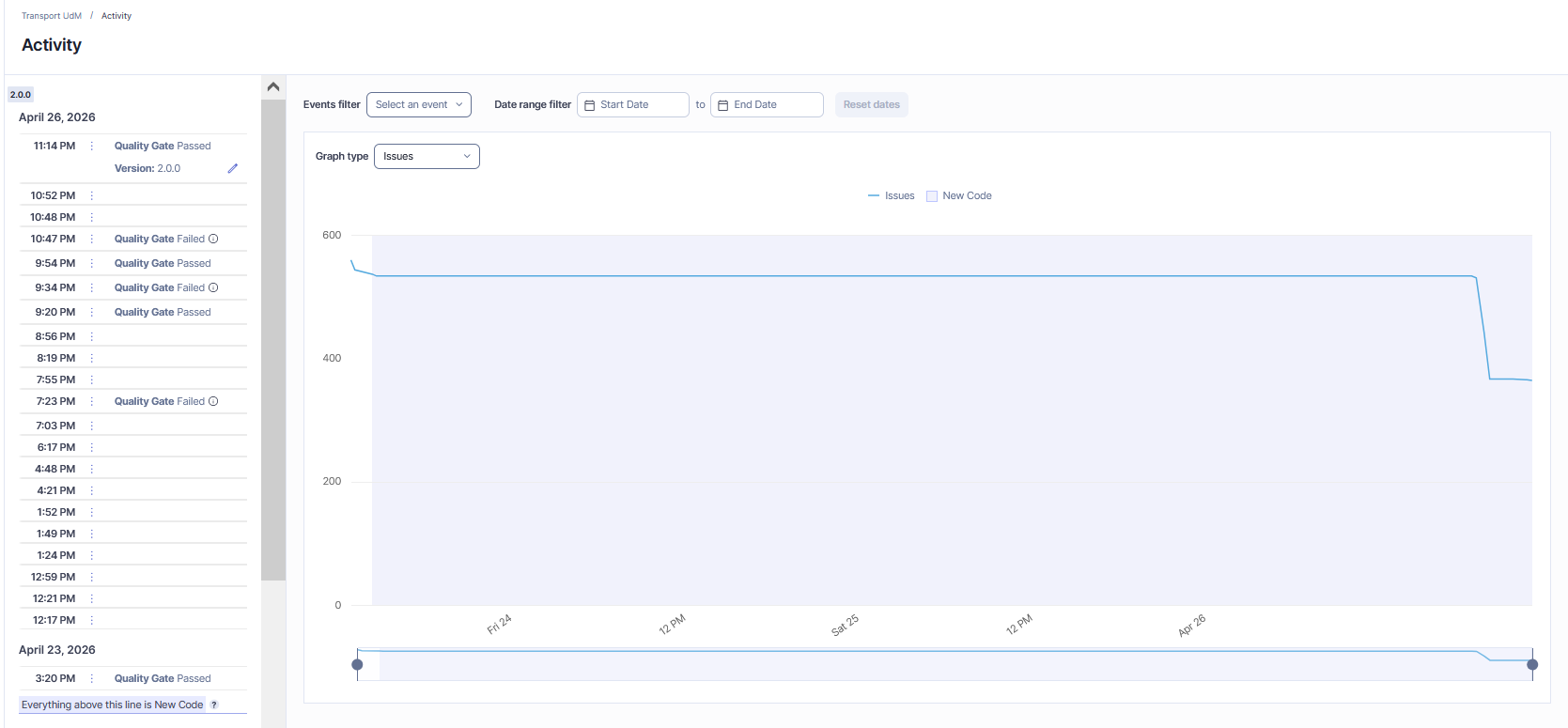
Task: Open actions menu for 1:24 PM analysis
Action: pyautogui.click(x=91, y=555)
